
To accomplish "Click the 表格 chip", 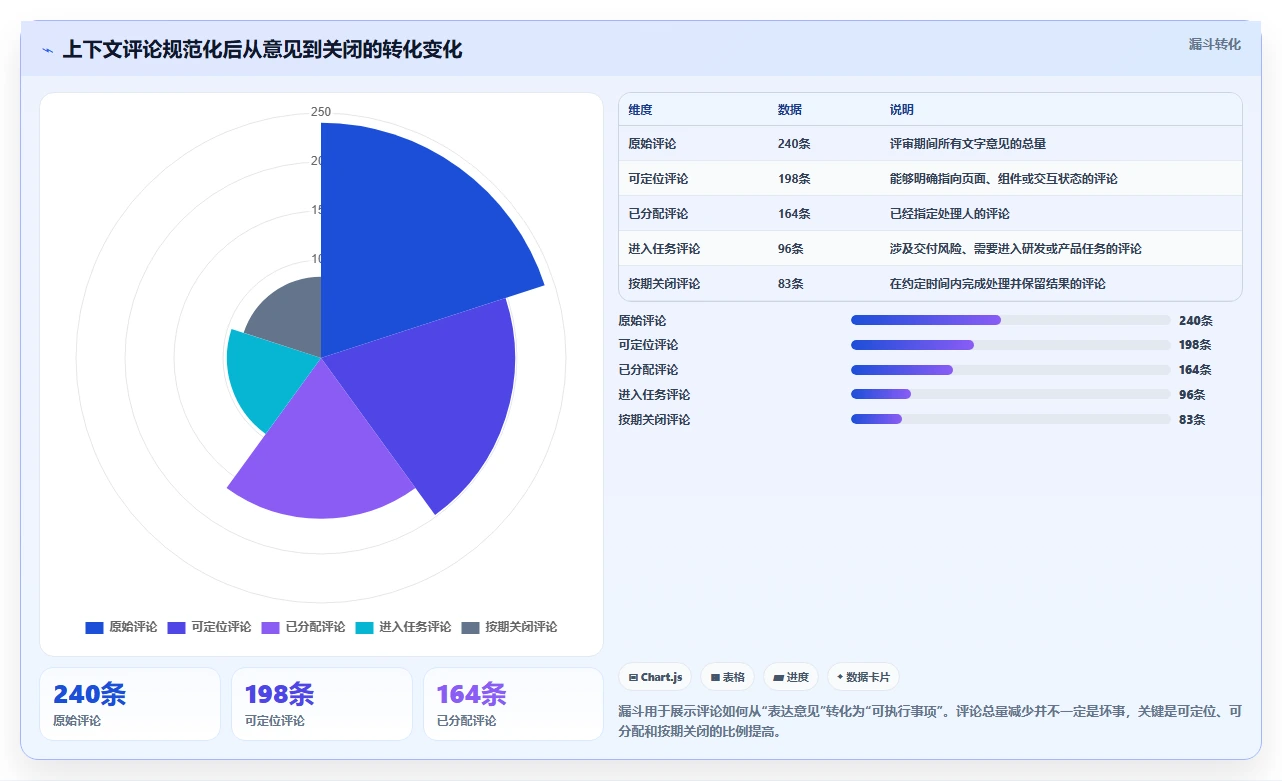I will [x=727, y=677].
